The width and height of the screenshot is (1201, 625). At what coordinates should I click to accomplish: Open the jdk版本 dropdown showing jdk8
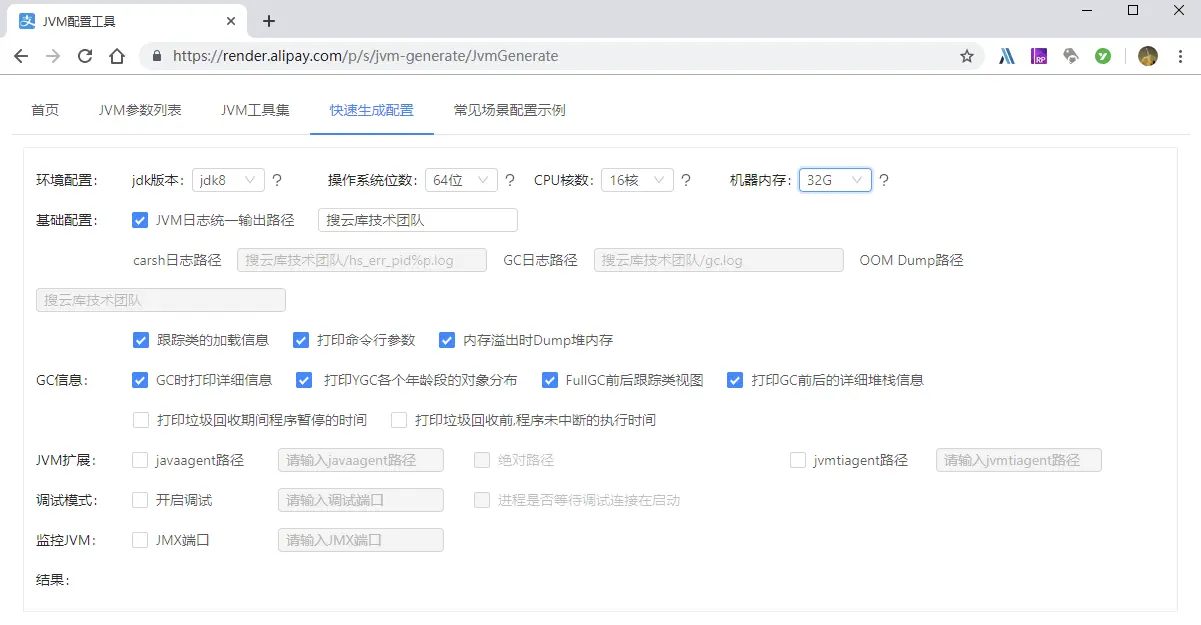pos(228,180)
